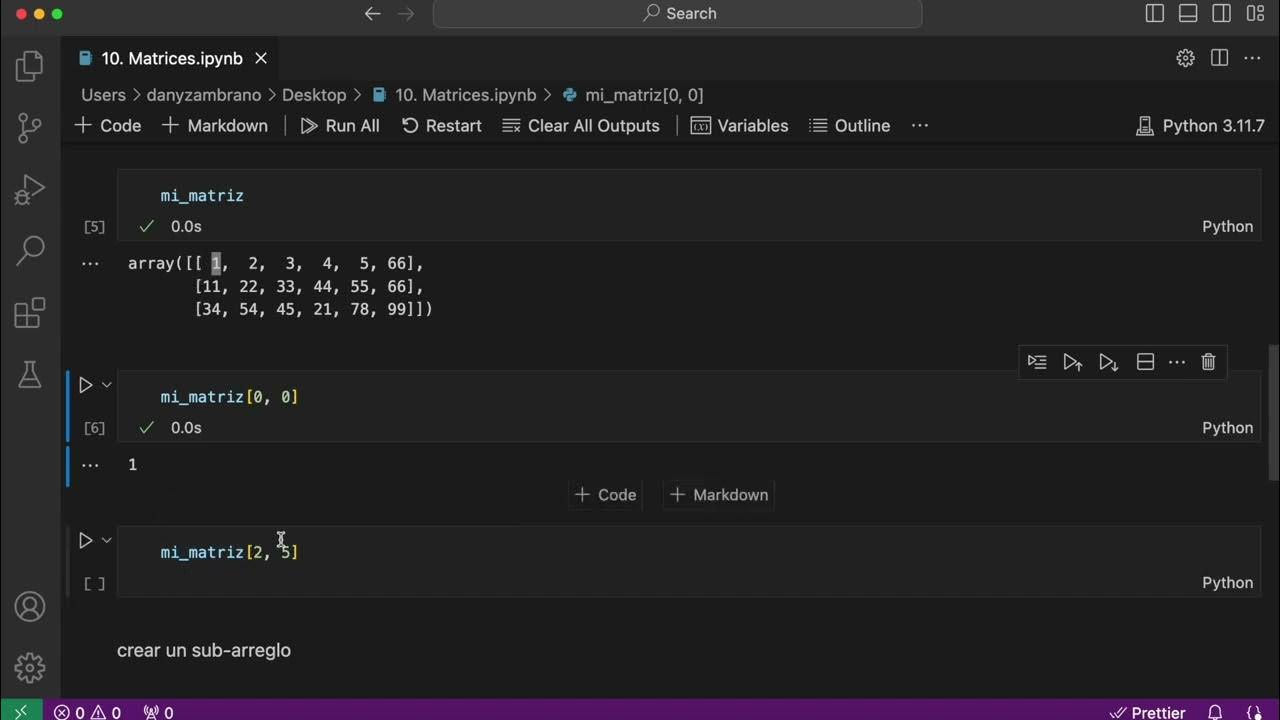This screenshot has height=720, width=1280.
Task: Click Run All in notebook toolbar
Action: pyautogui.click(x=340, y=126)
